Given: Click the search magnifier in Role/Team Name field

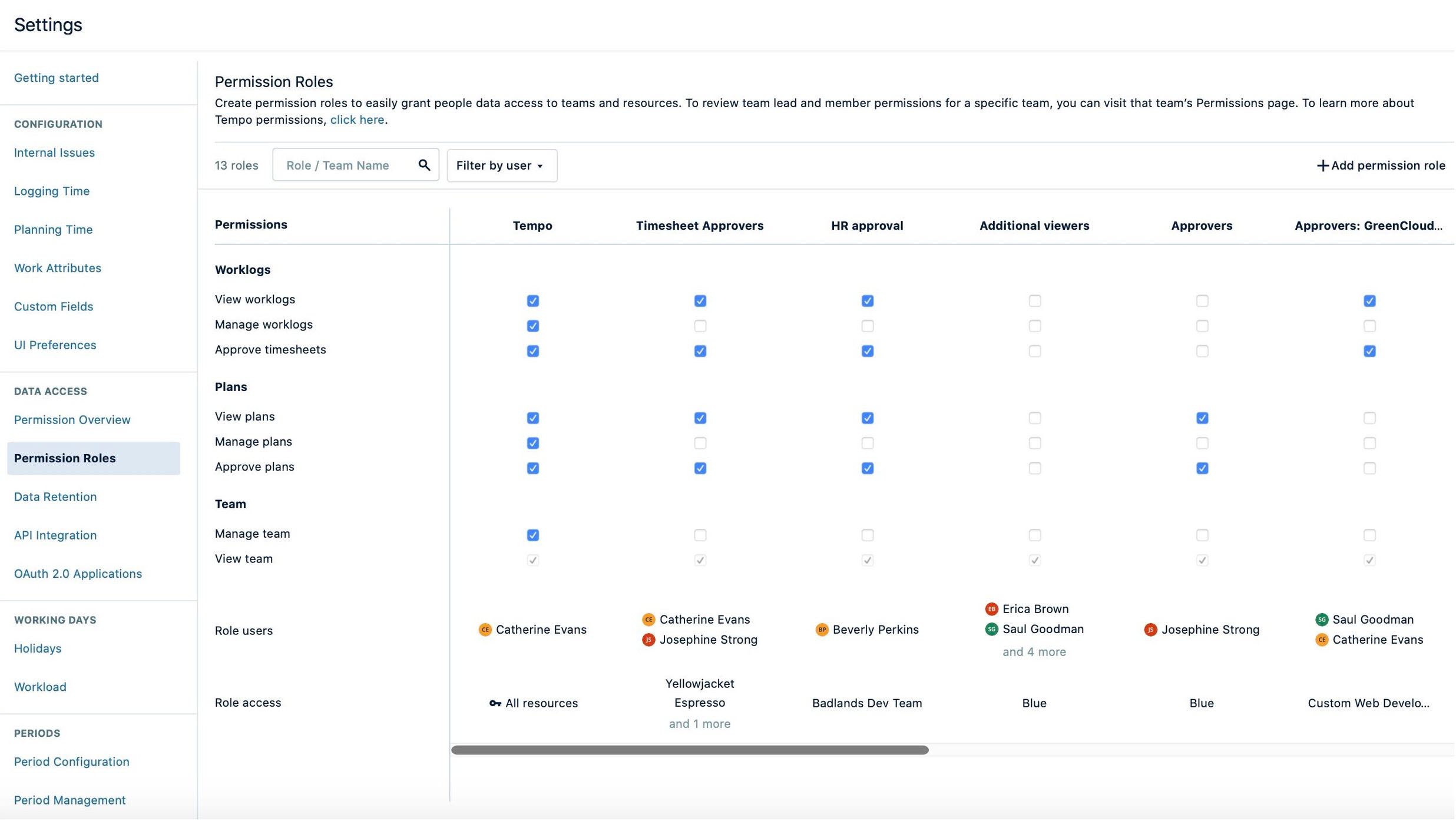Looking at the screenshot, I should pos(424,165).
